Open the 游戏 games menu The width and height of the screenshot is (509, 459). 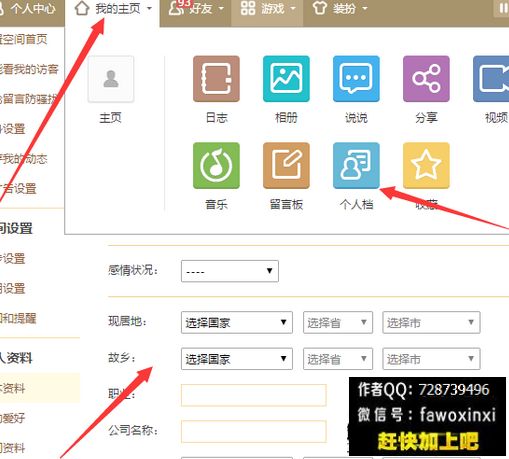[x=267, y=9]
